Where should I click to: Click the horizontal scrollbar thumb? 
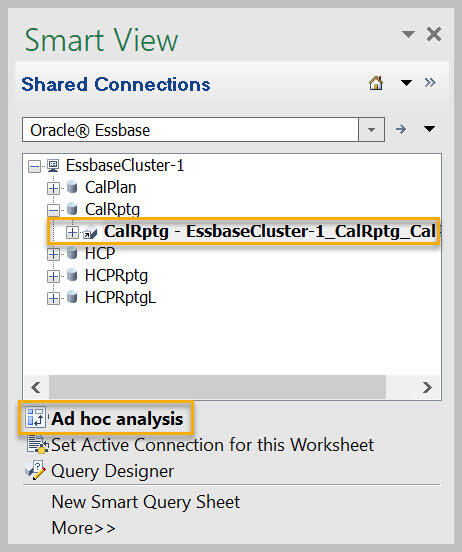tap(217, 388)
